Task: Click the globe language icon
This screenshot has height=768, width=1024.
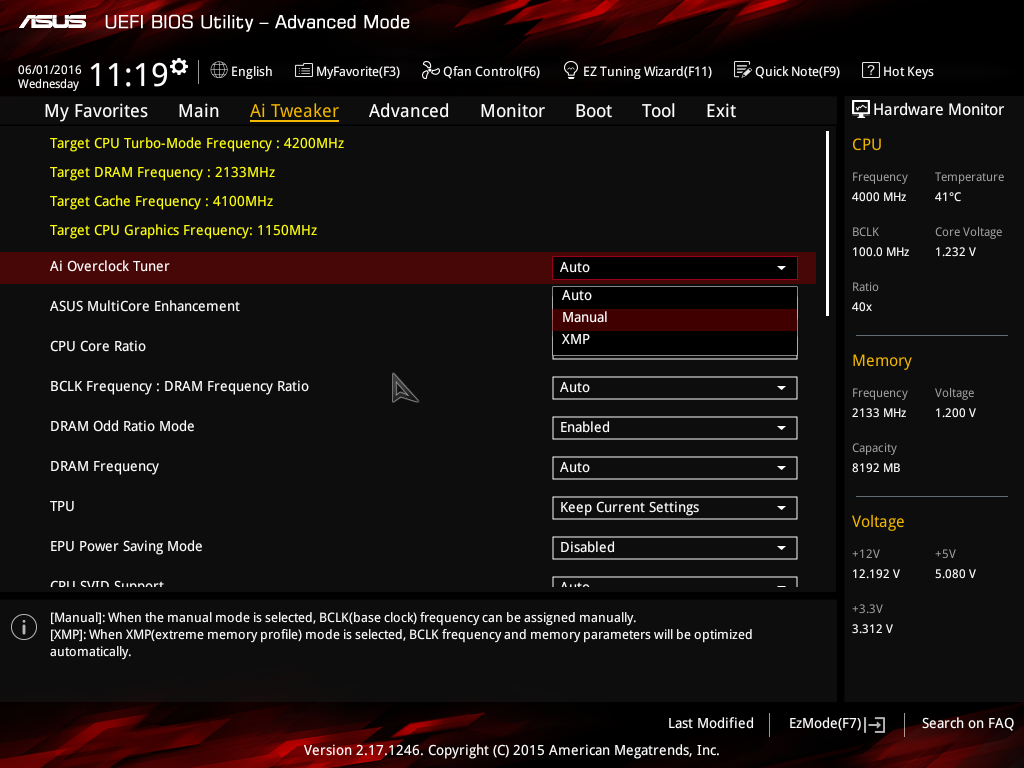Action: pos(219,70)
